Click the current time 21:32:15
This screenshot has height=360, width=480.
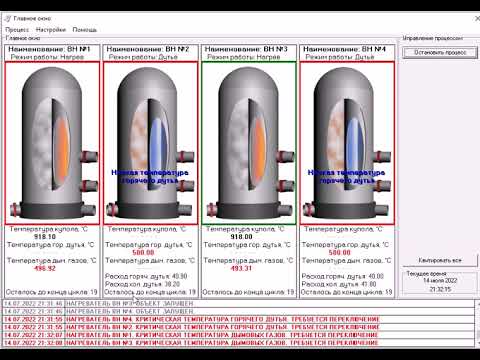click(x=440, y=289)
